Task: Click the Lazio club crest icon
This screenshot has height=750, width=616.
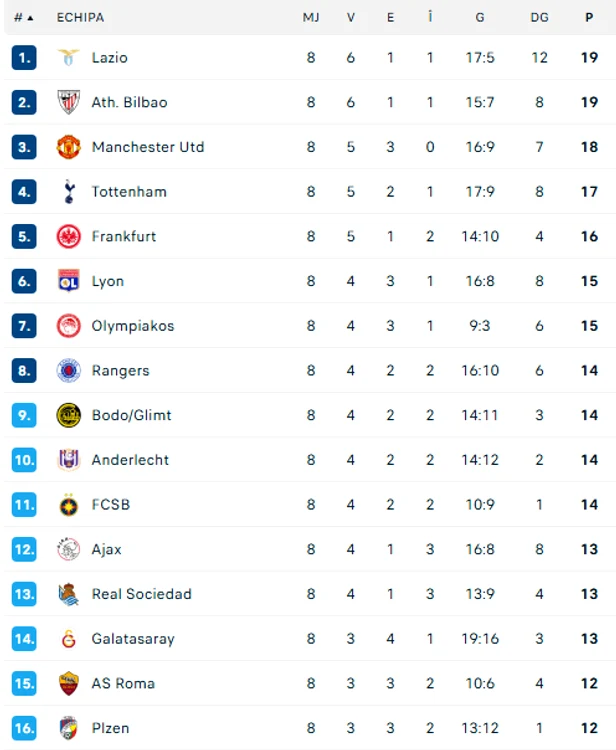Action: [68, 57]
